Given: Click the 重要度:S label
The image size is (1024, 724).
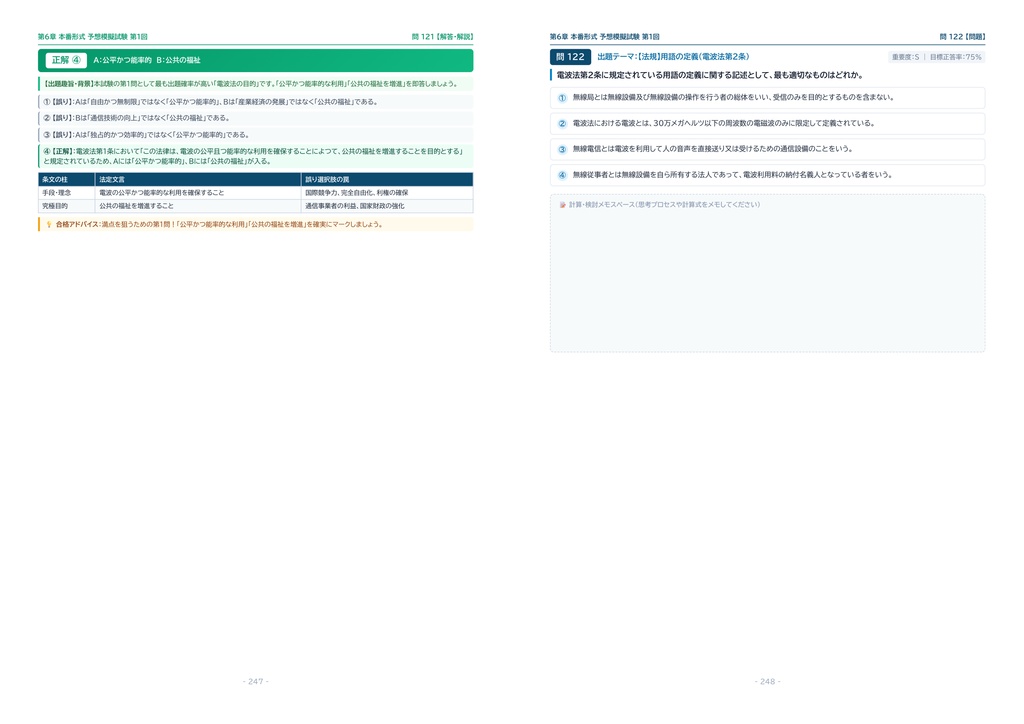Looking at the screenshot, I should coord(905,57).
